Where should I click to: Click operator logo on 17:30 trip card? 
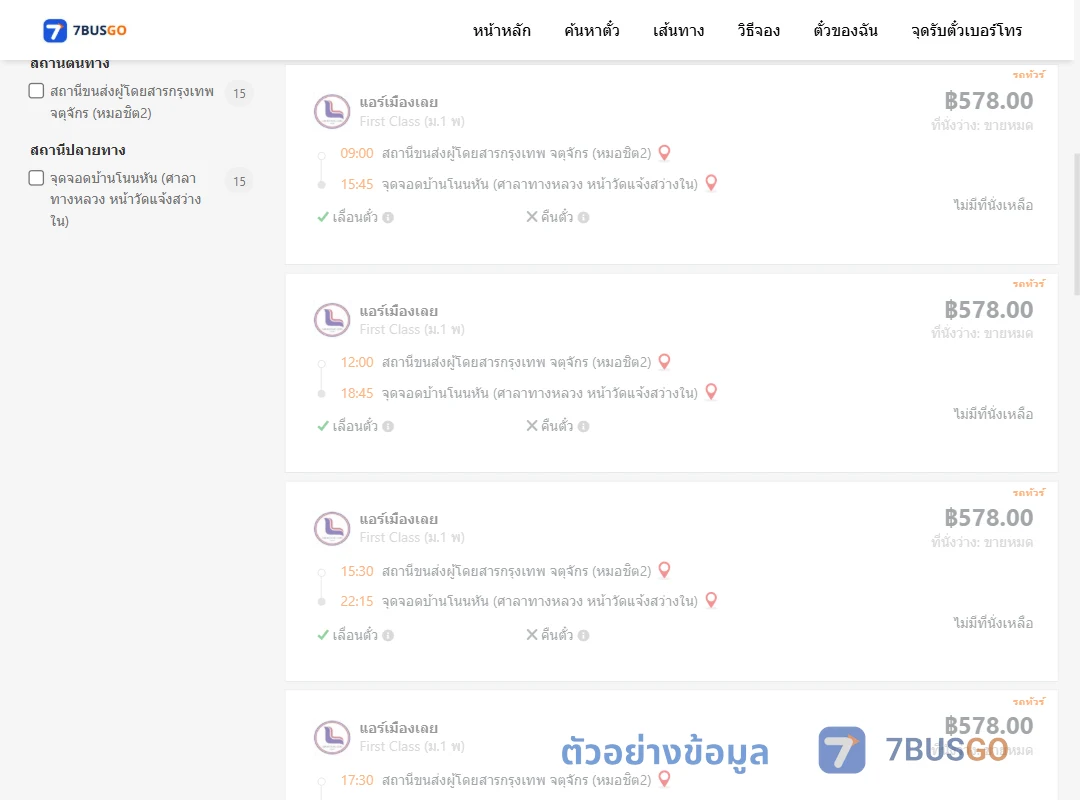(x=332, y=737)
